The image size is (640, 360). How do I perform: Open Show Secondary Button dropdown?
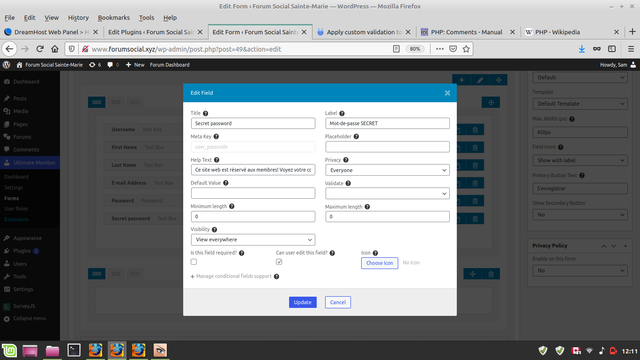click(x=580, y=215)
